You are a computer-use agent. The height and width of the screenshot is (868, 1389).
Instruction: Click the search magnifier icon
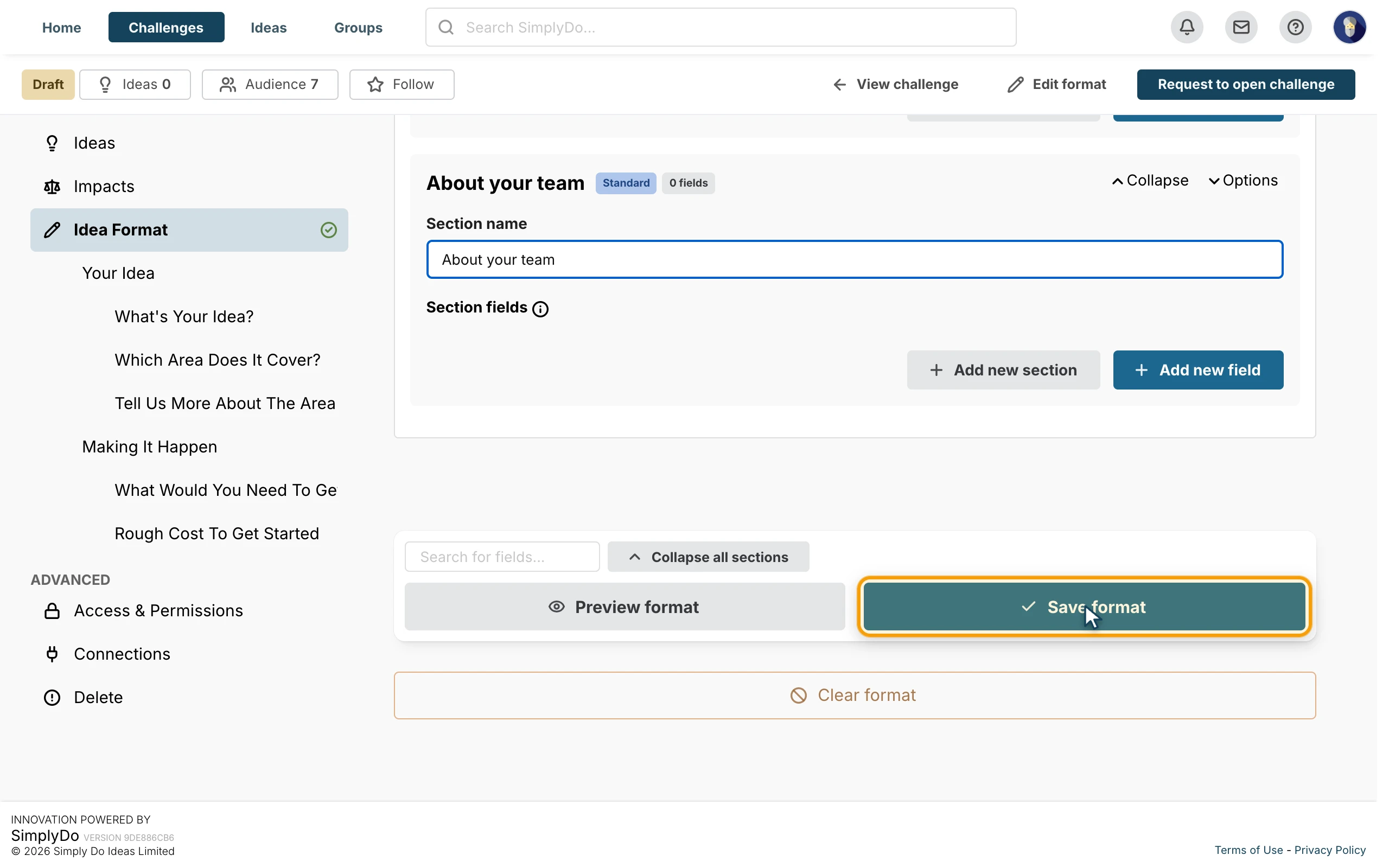[x=446, y=27]
